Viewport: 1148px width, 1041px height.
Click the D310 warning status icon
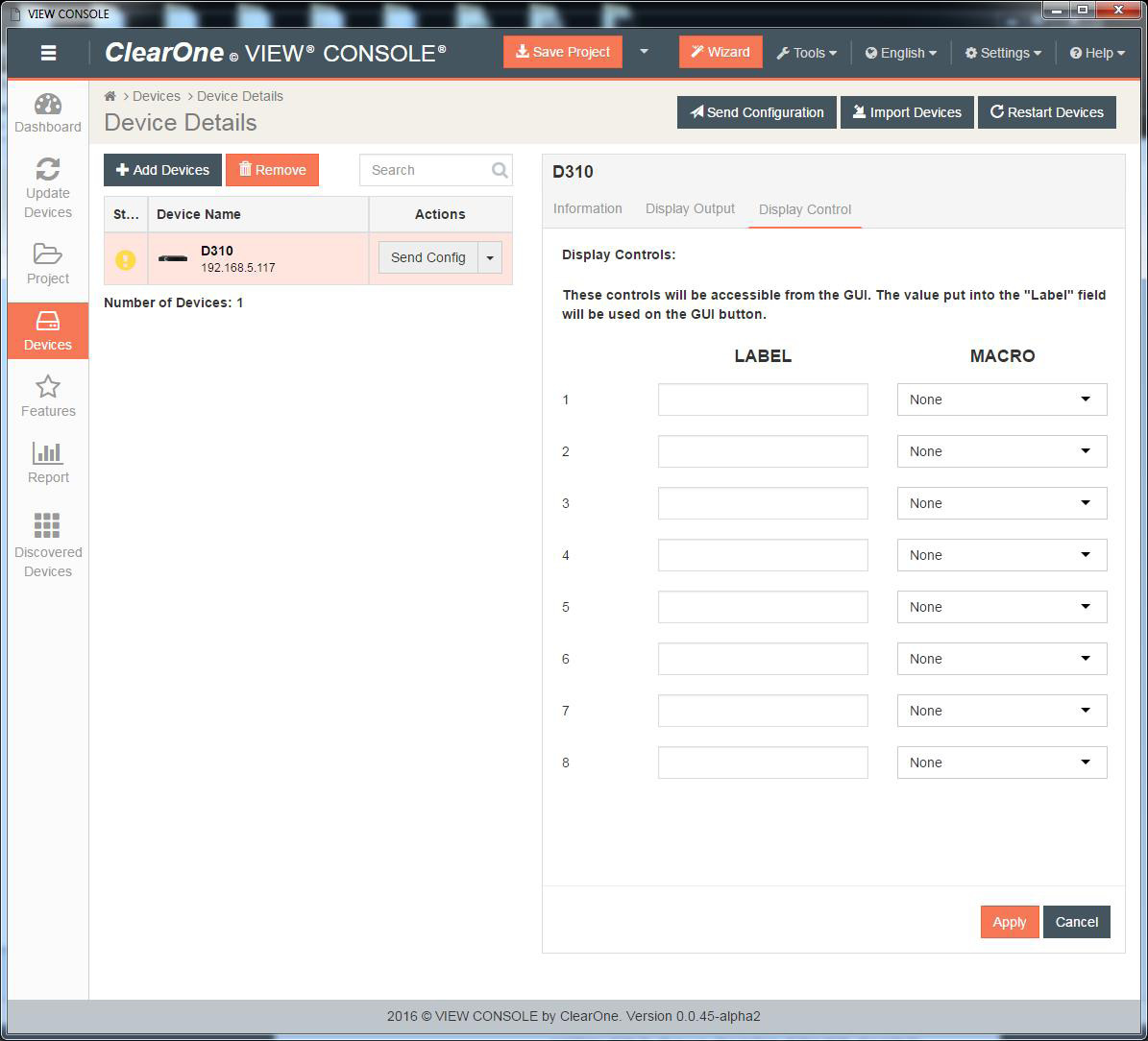pos(125,260)
